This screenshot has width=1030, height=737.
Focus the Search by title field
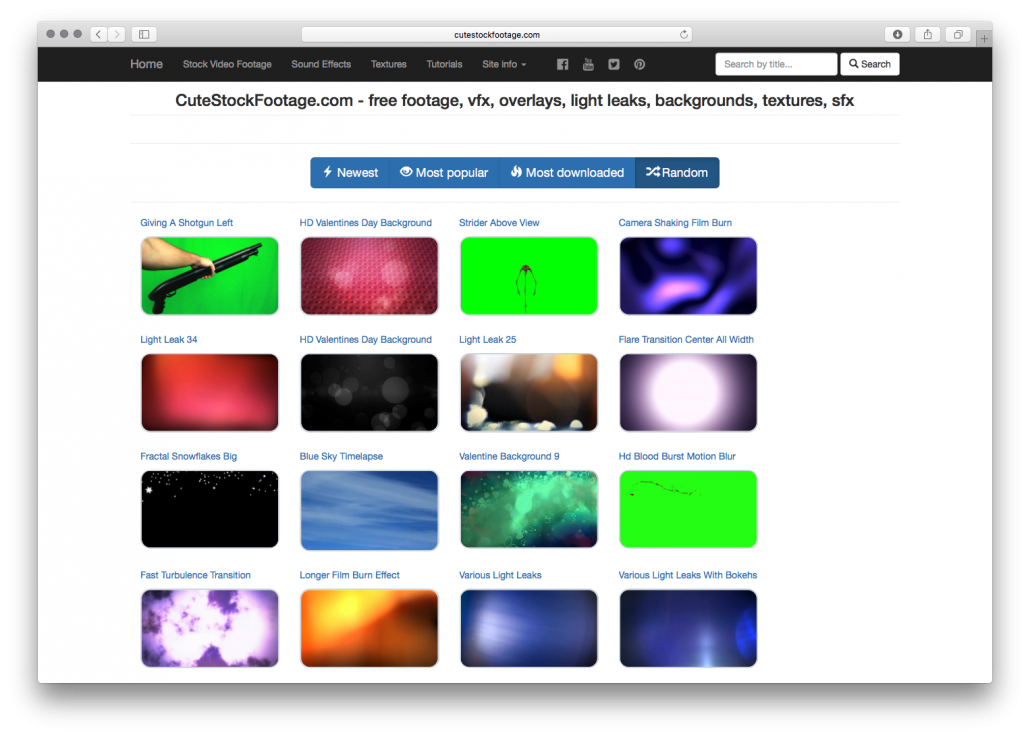point(776,64)
